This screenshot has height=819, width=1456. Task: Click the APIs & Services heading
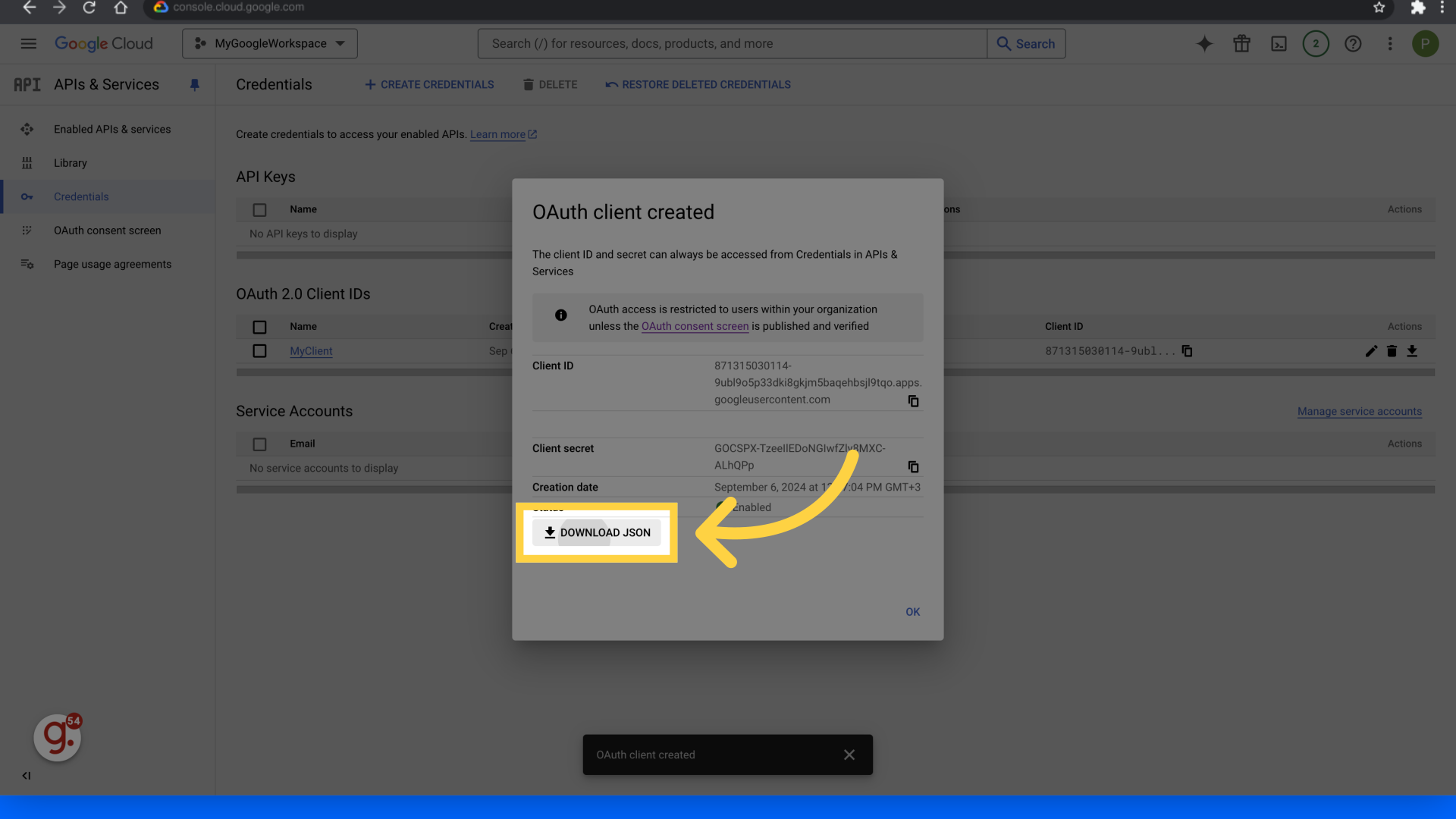click(106, 85)
